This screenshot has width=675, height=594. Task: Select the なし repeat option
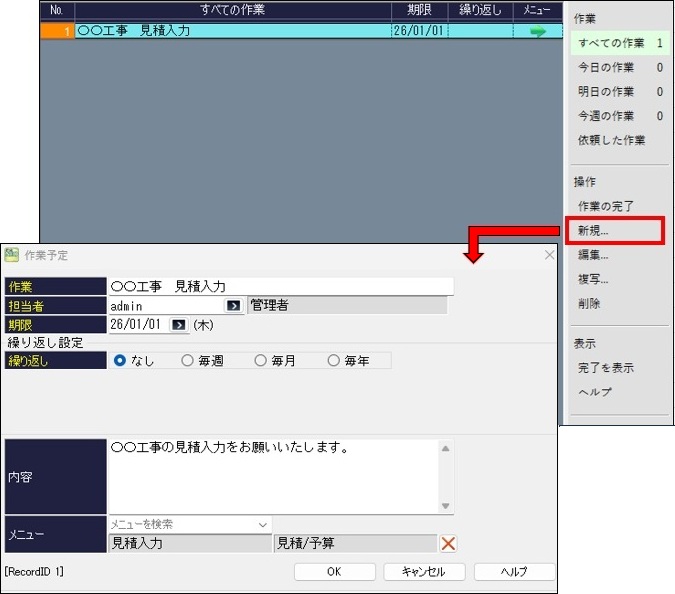point(121,361)
